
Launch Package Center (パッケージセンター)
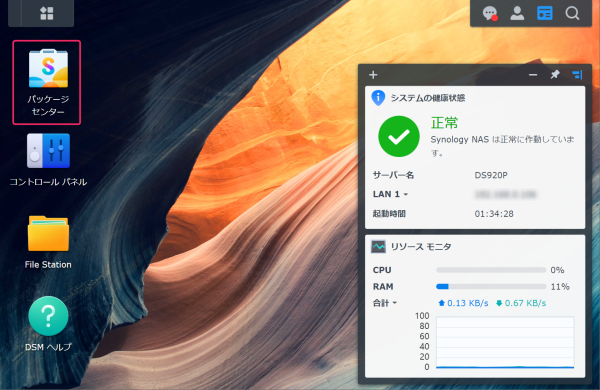tap(48, 82)
